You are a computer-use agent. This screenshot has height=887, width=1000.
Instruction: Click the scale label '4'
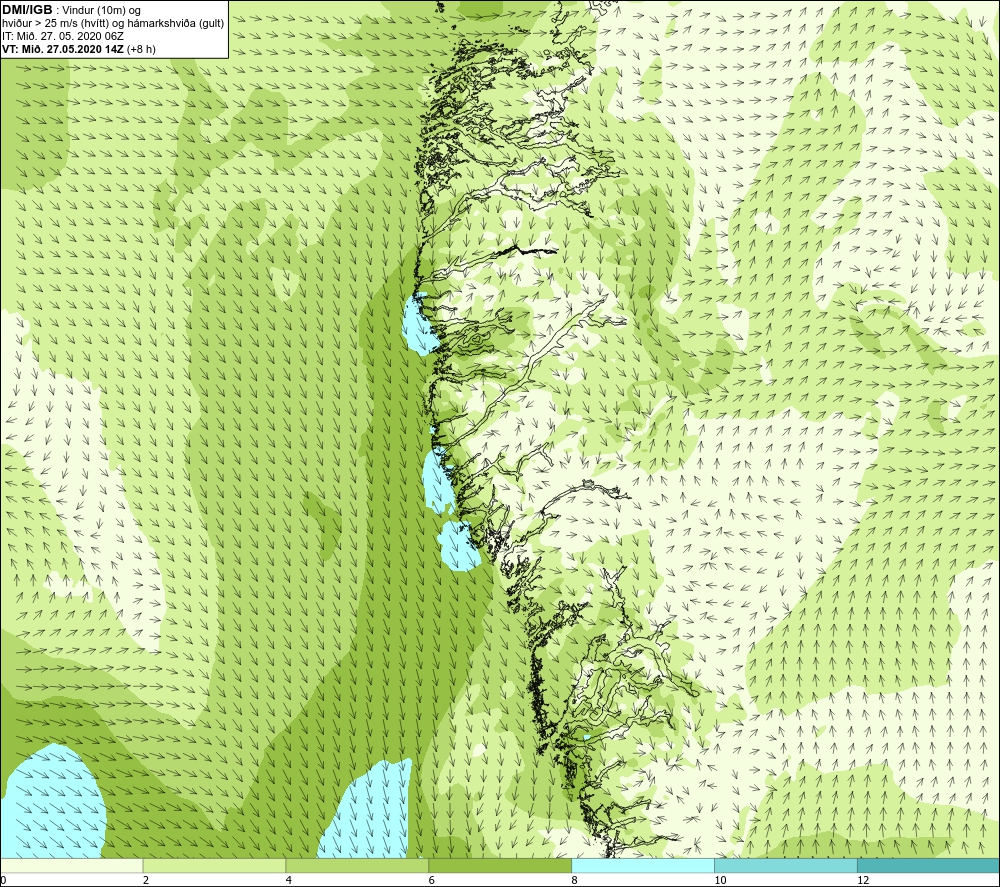[x=289, y=880]
